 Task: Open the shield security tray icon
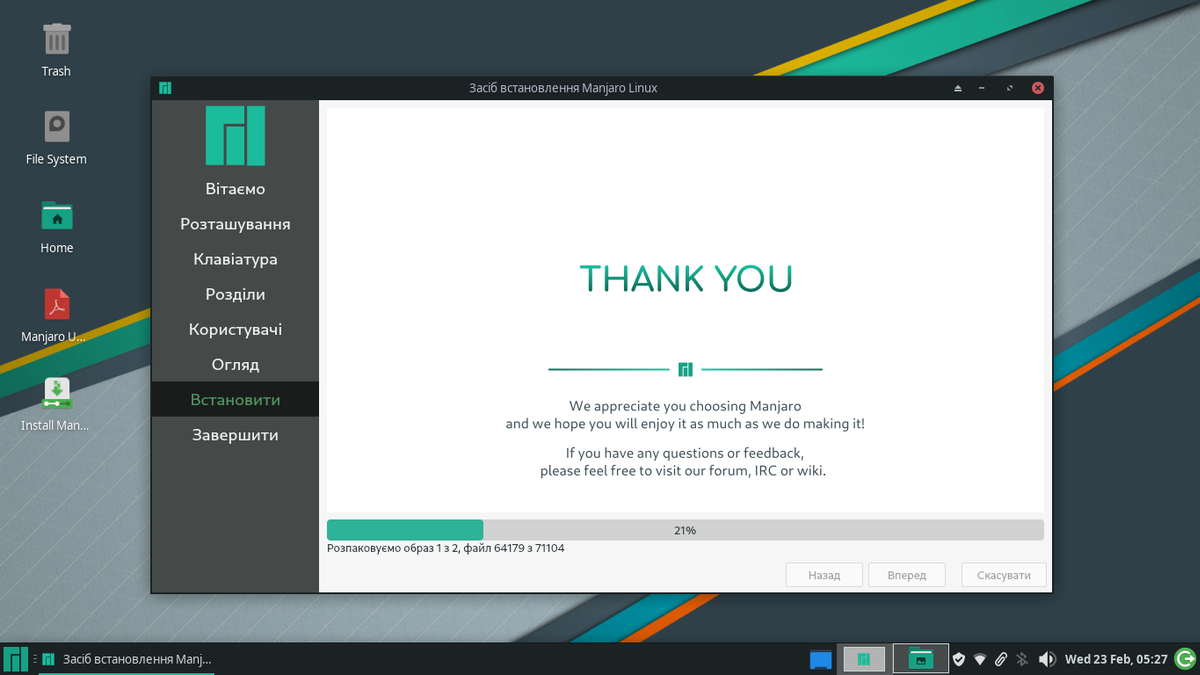tap(958, 659)
